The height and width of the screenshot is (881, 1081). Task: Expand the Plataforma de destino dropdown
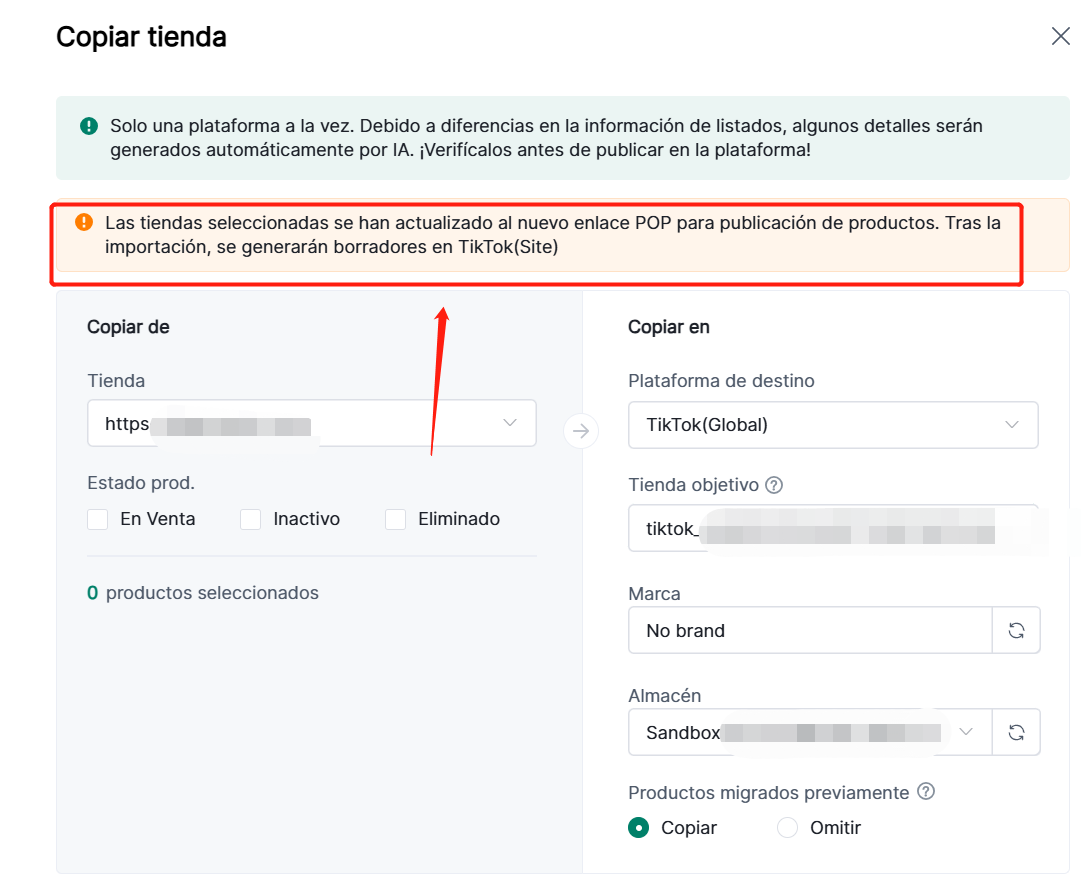pyautogui.click(x=832, y=424)
